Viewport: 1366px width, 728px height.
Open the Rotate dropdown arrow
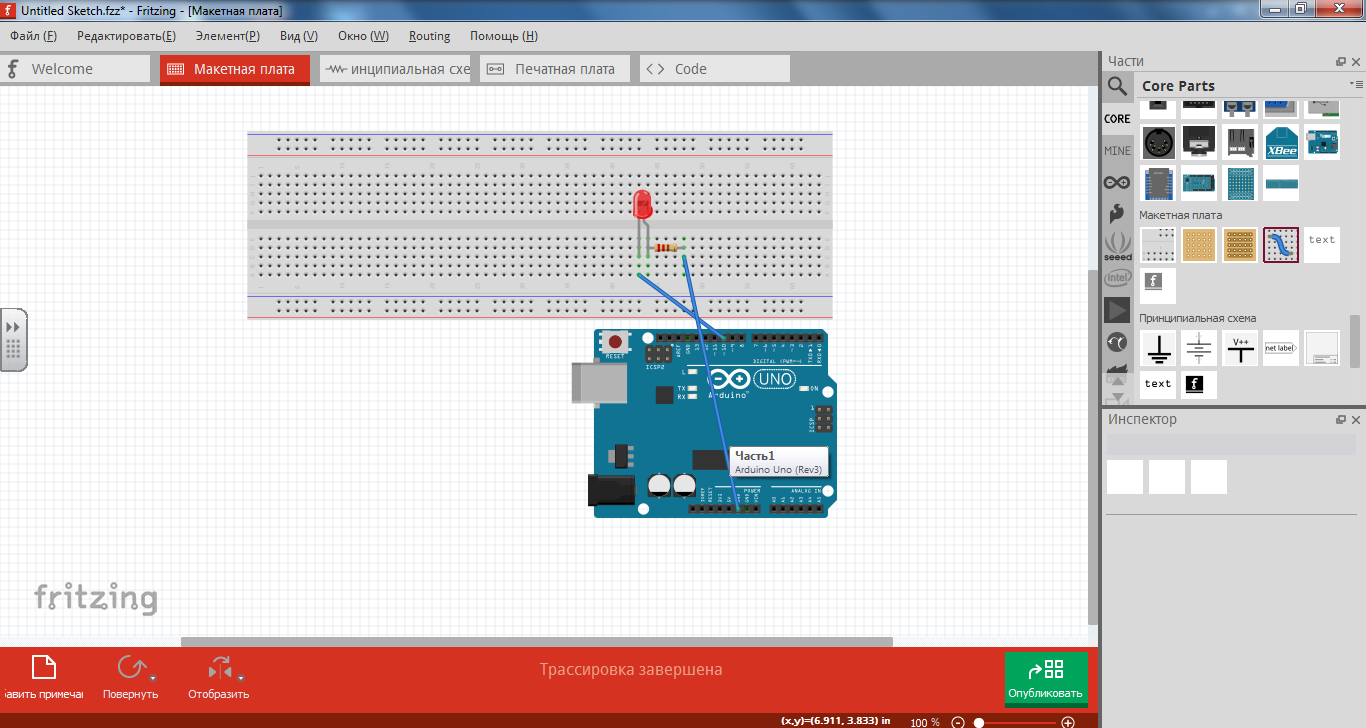click(x=153, y=678)
